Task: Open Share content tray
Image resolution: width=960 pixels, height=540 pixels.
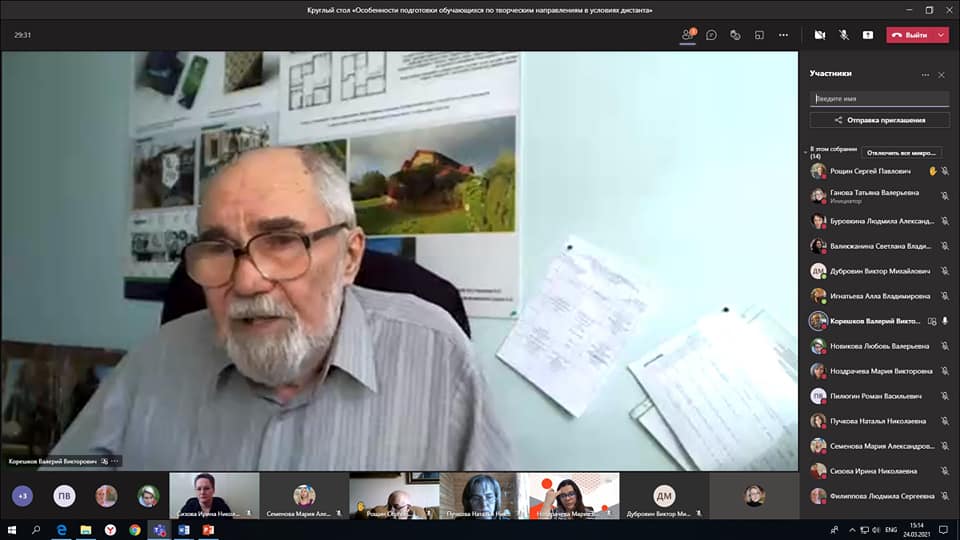Action: coord(867,34)
